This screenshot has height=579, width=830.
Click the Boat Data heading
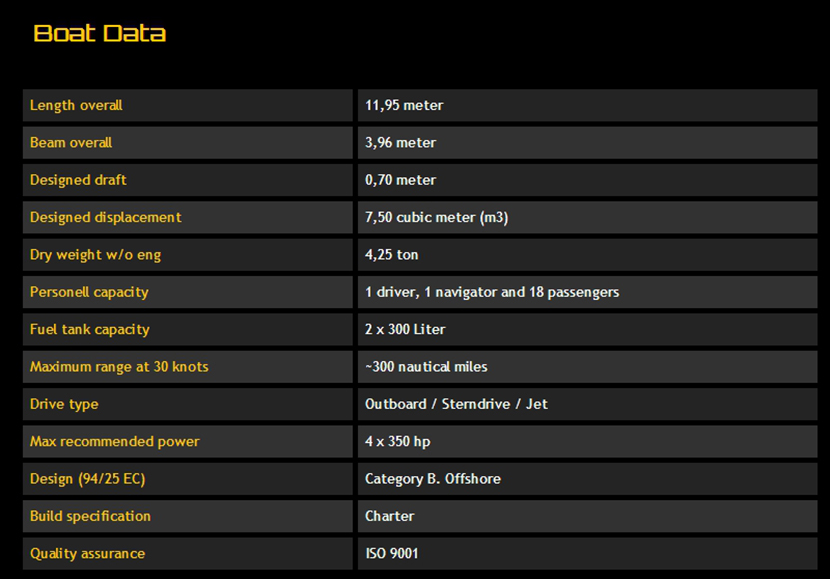100,33
